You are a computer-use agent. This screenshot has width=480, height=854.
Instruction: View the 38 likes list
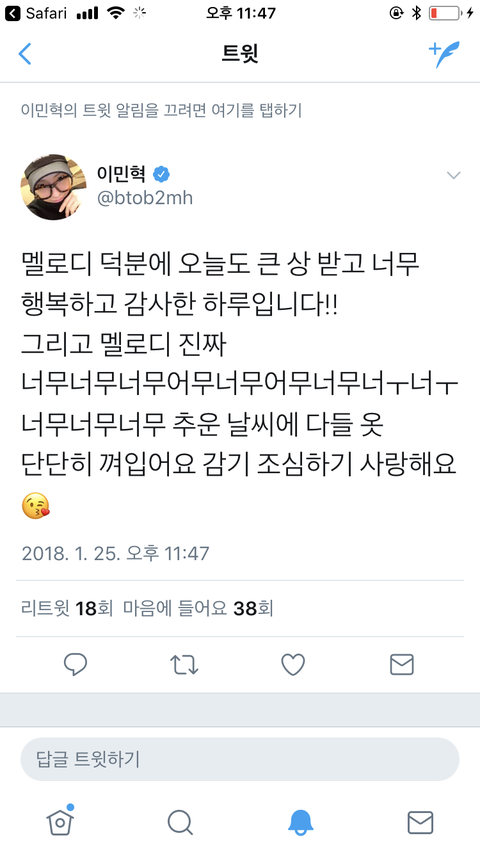click(198, 608)
